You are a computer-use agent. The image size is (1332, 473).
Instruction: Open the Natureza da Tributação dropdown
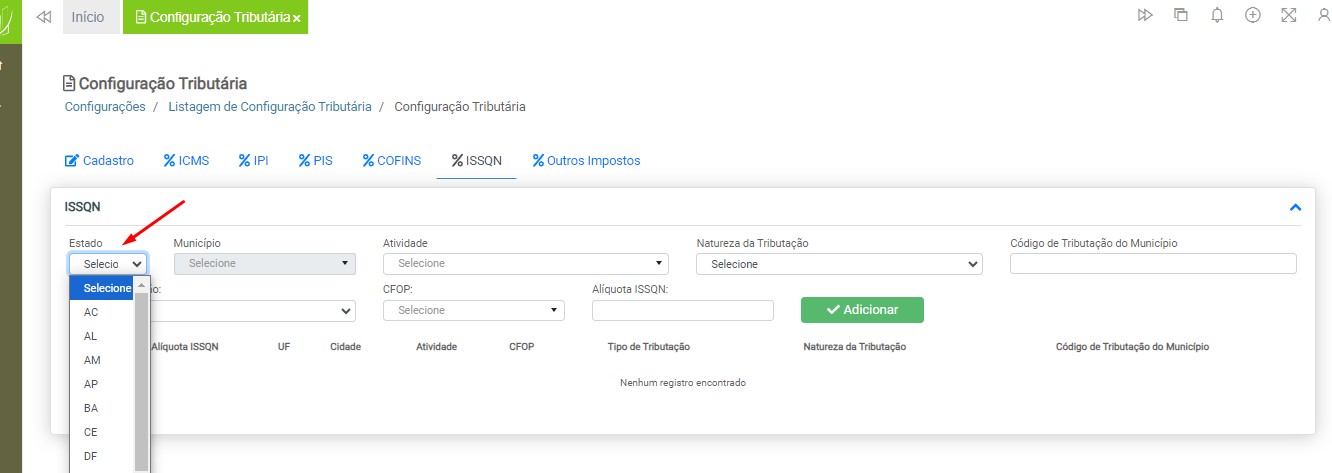[839, 264]
